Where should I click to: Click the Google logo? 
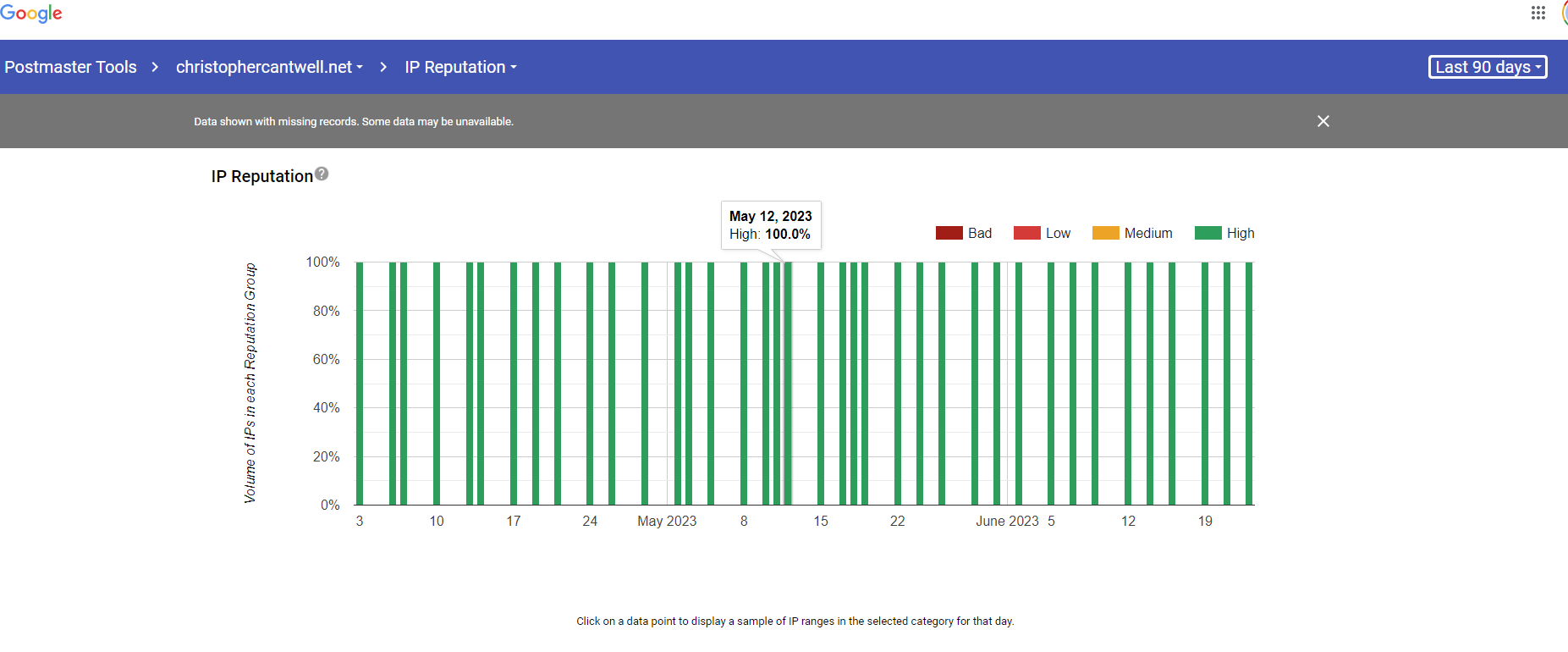coord(30,14)
